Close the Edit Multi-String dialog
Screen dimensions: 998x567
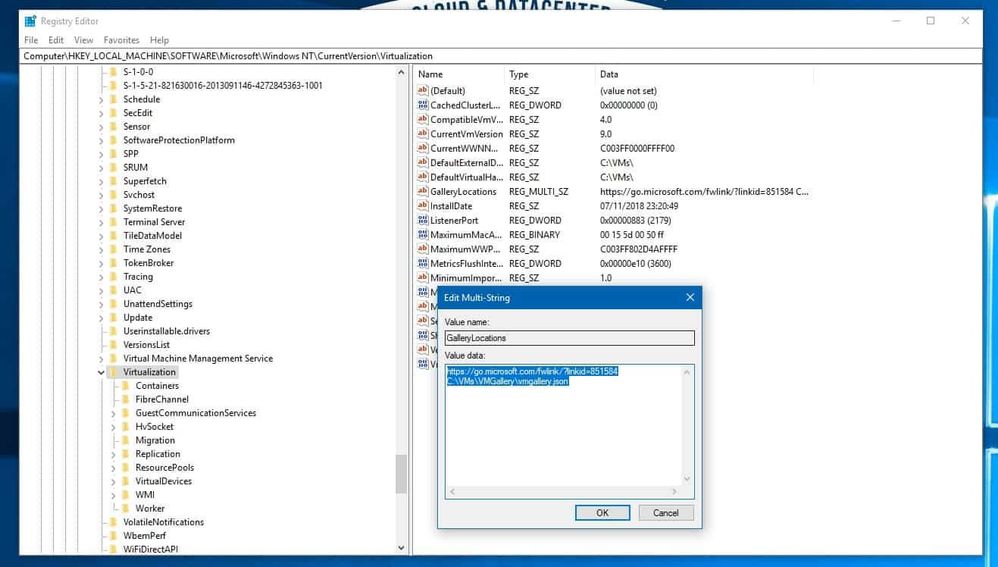click(690, 297)
